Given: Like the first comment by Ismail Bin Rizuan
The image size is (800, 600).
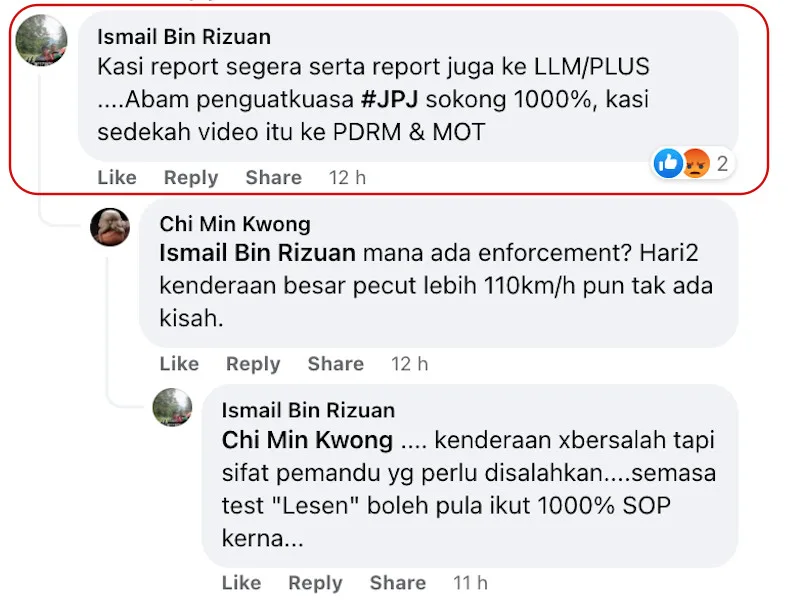Looking at the screenshot, I should tap(117, 178).
